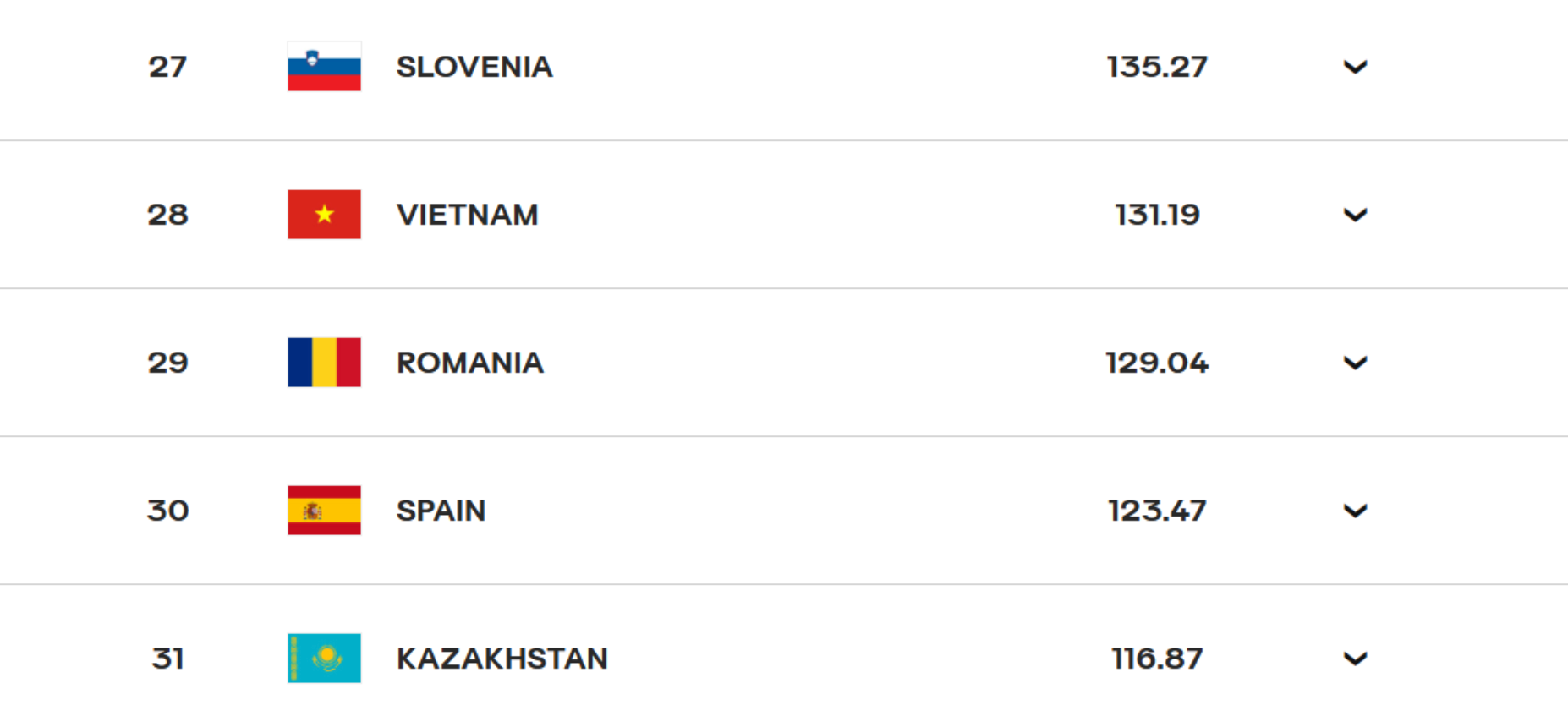Expand Romania ranking details chevron
The height and width of the screenshot is (727, 1568).
click(x=1355, y=363)
